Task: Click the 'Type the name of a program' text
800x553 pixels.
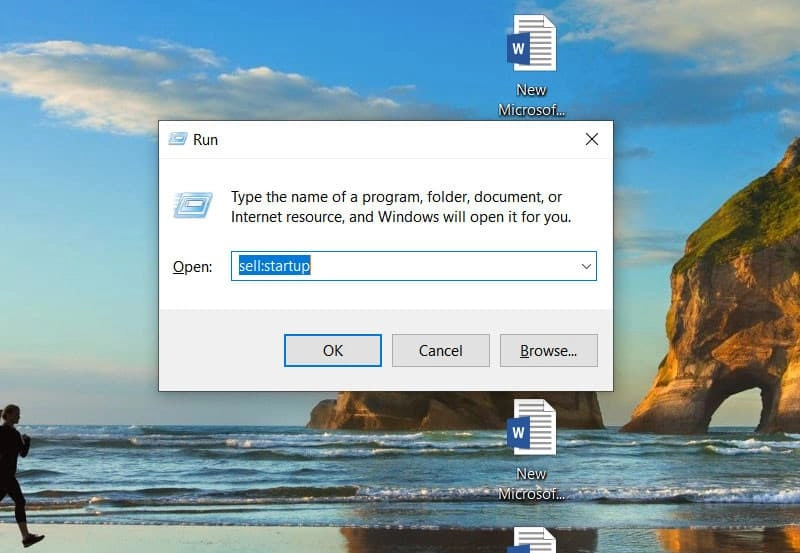Action: click(396, 197)
